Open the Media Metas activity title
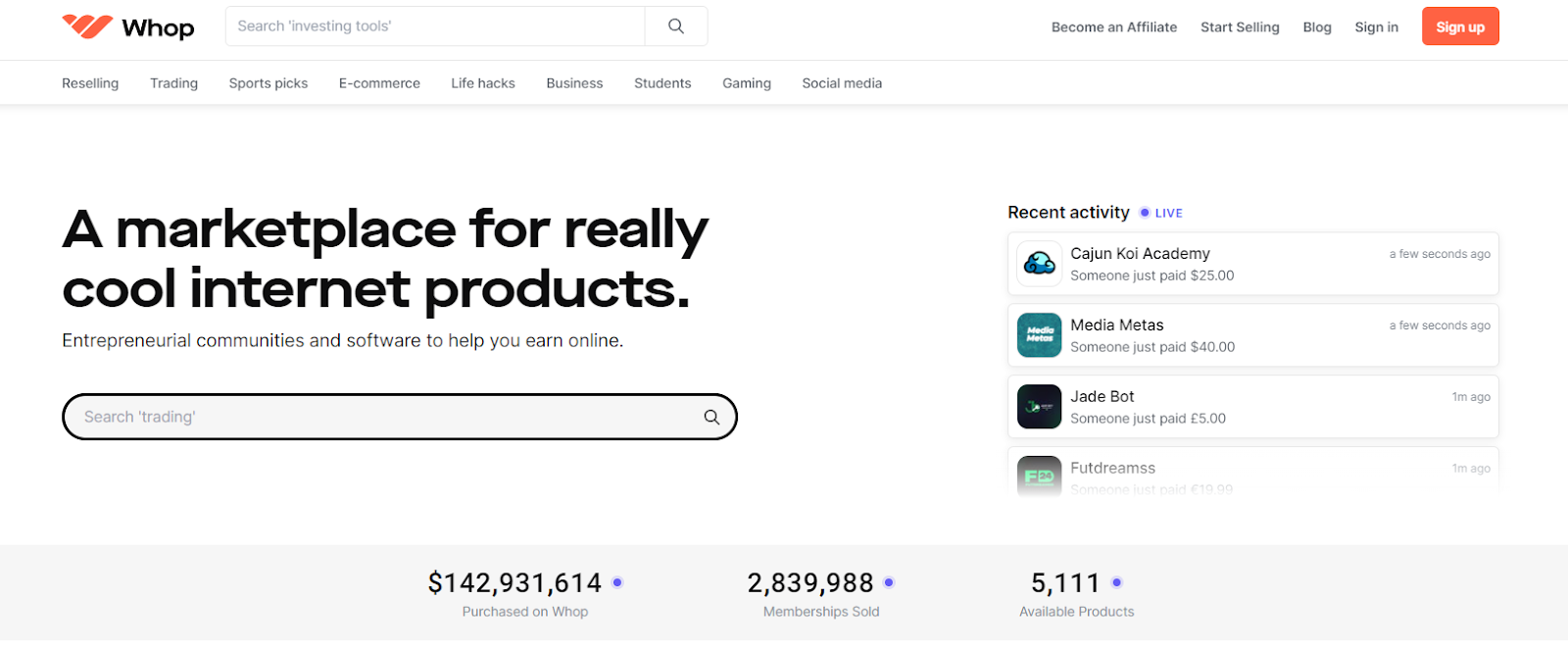 click(1117, 325)
